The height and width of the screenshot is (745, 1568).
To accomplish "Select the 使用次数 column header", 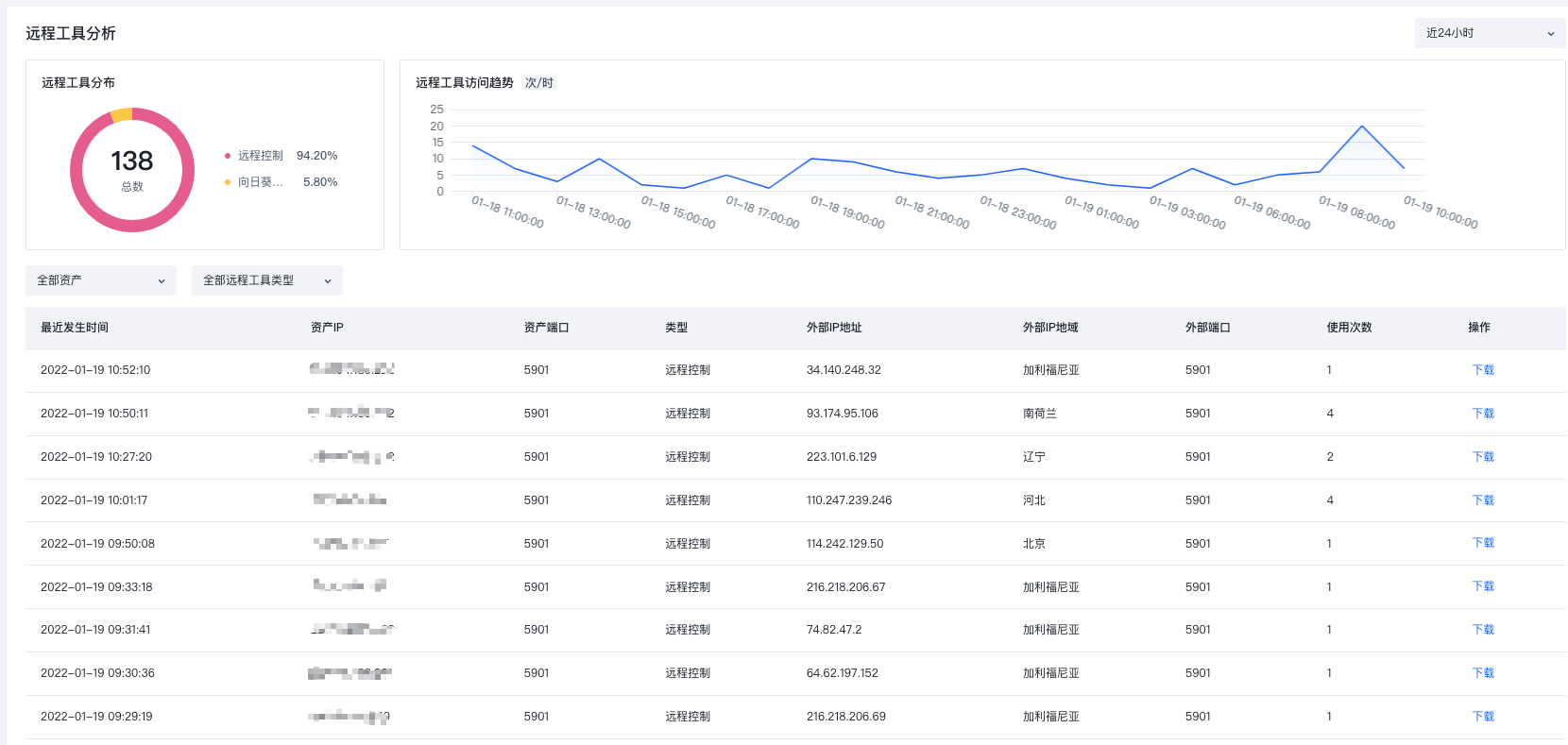I will tap(1349, 328).
